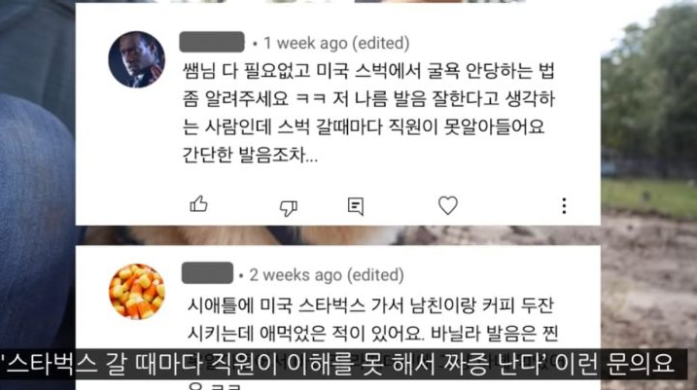Select the hidden username beside '2 weeks ago'

[207, 273]
